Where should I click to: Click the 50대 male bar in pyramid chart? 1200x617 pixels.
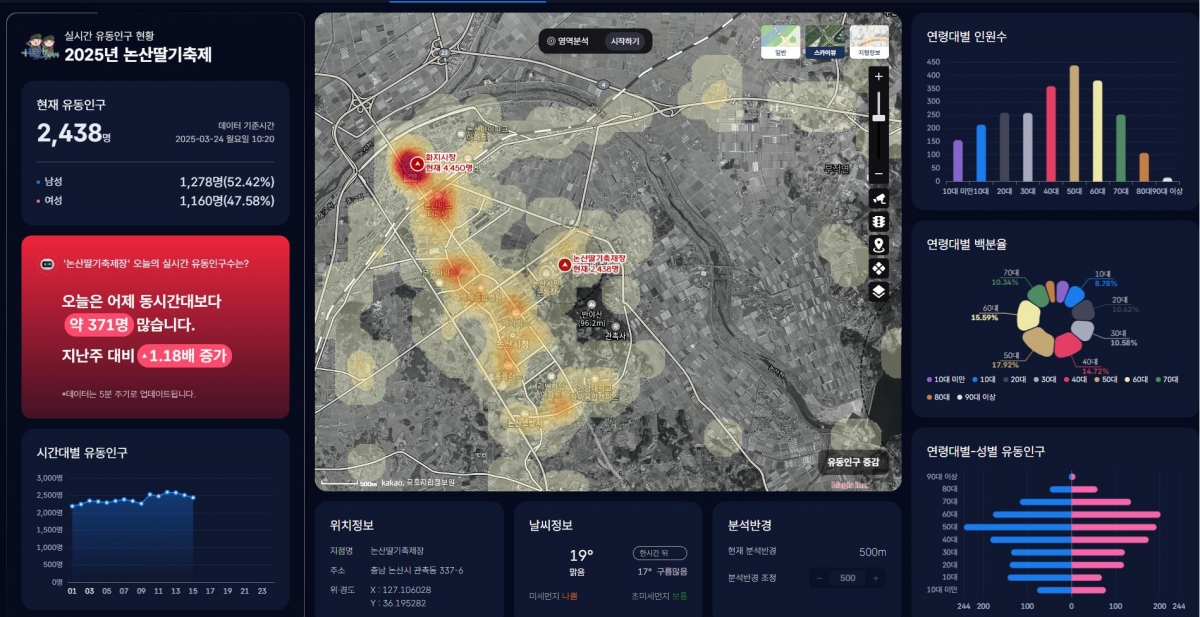point(1017,526)
